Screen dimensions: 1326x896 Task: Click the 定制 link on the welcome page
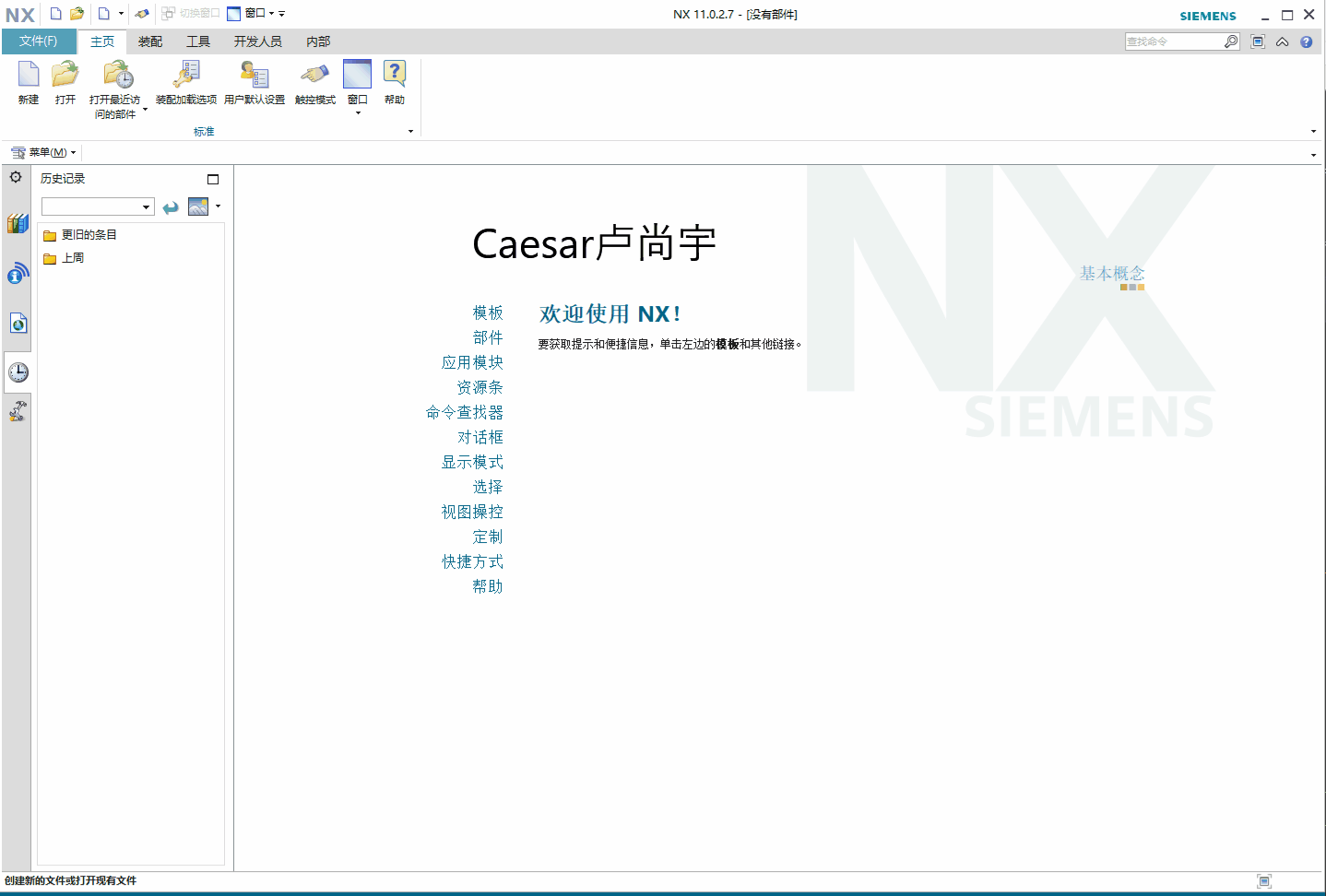point(488,537)
